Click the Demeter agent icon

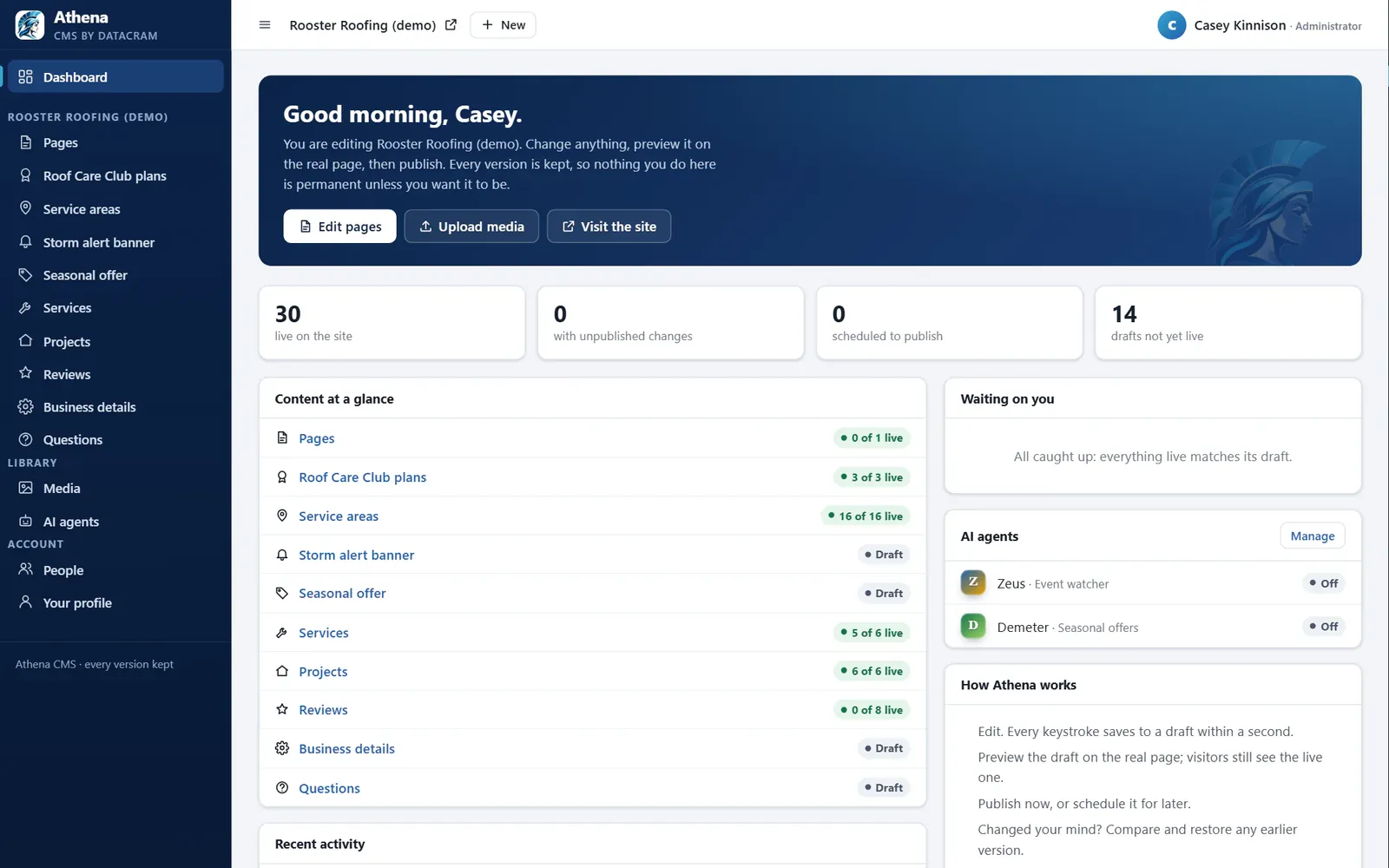[973, 626]
